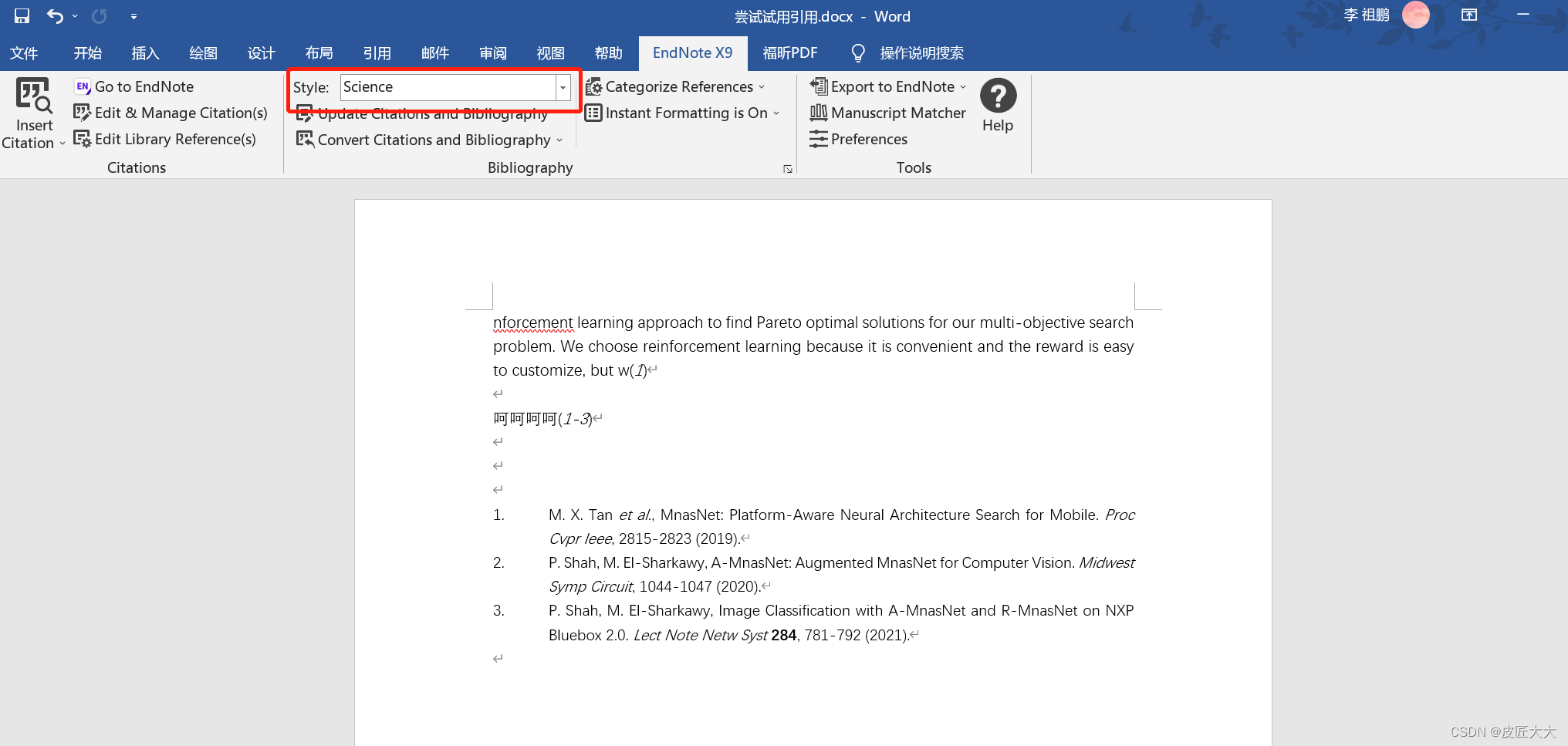Click the Export to EndNote icon
Screen dimensions: 1568x746
817,86
